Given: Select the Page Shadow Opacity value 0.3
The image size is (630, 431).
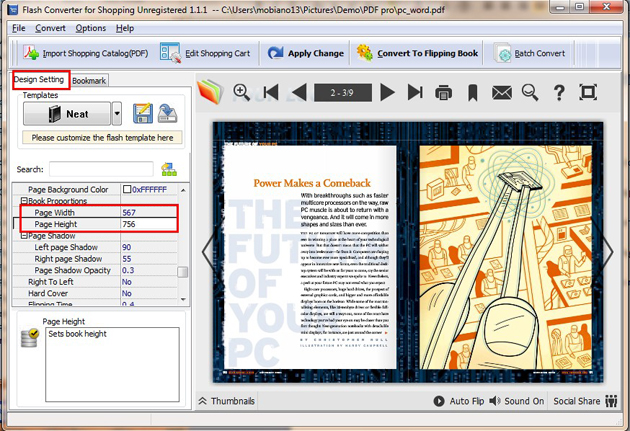Looking at the screenshot, I should 149,270.
